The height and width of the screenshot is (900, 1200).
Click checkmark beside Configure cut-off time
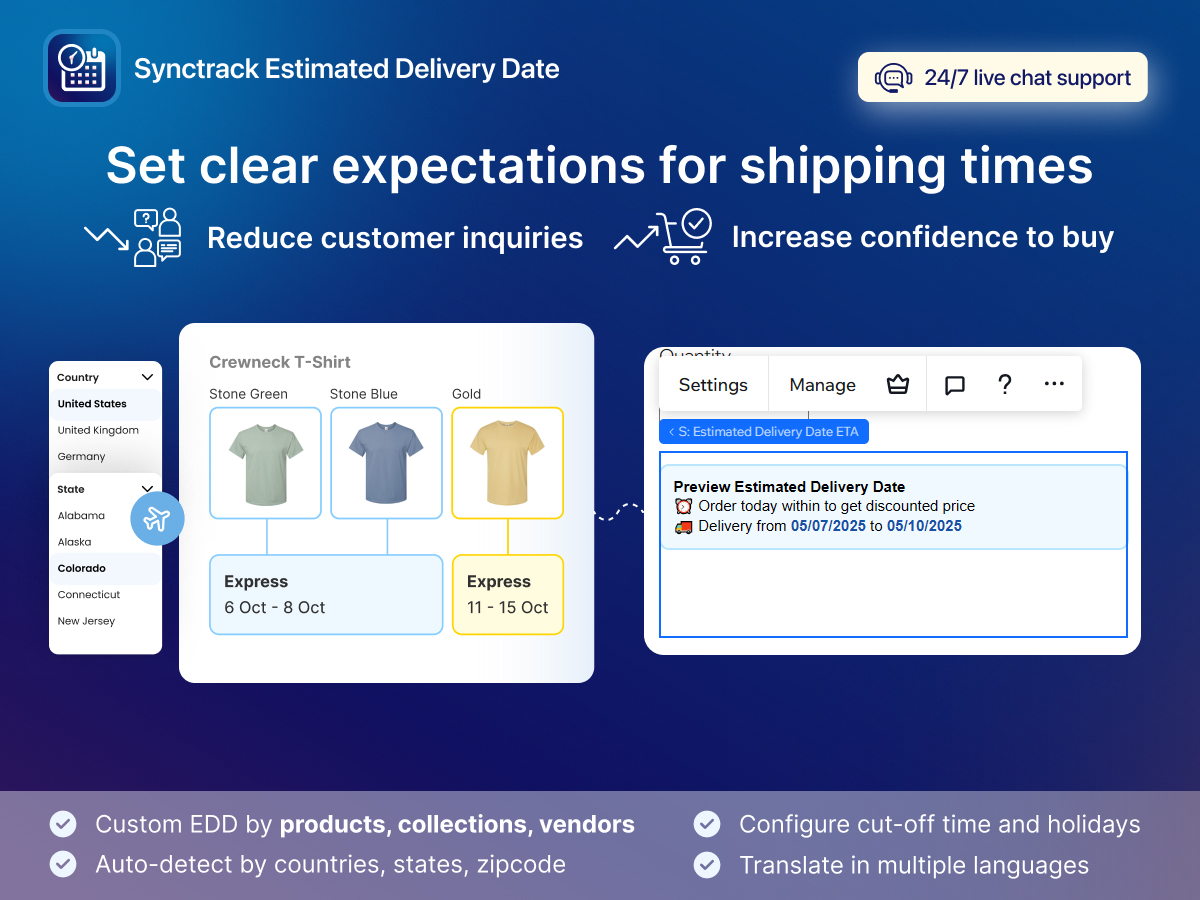(x=707, y=824)
